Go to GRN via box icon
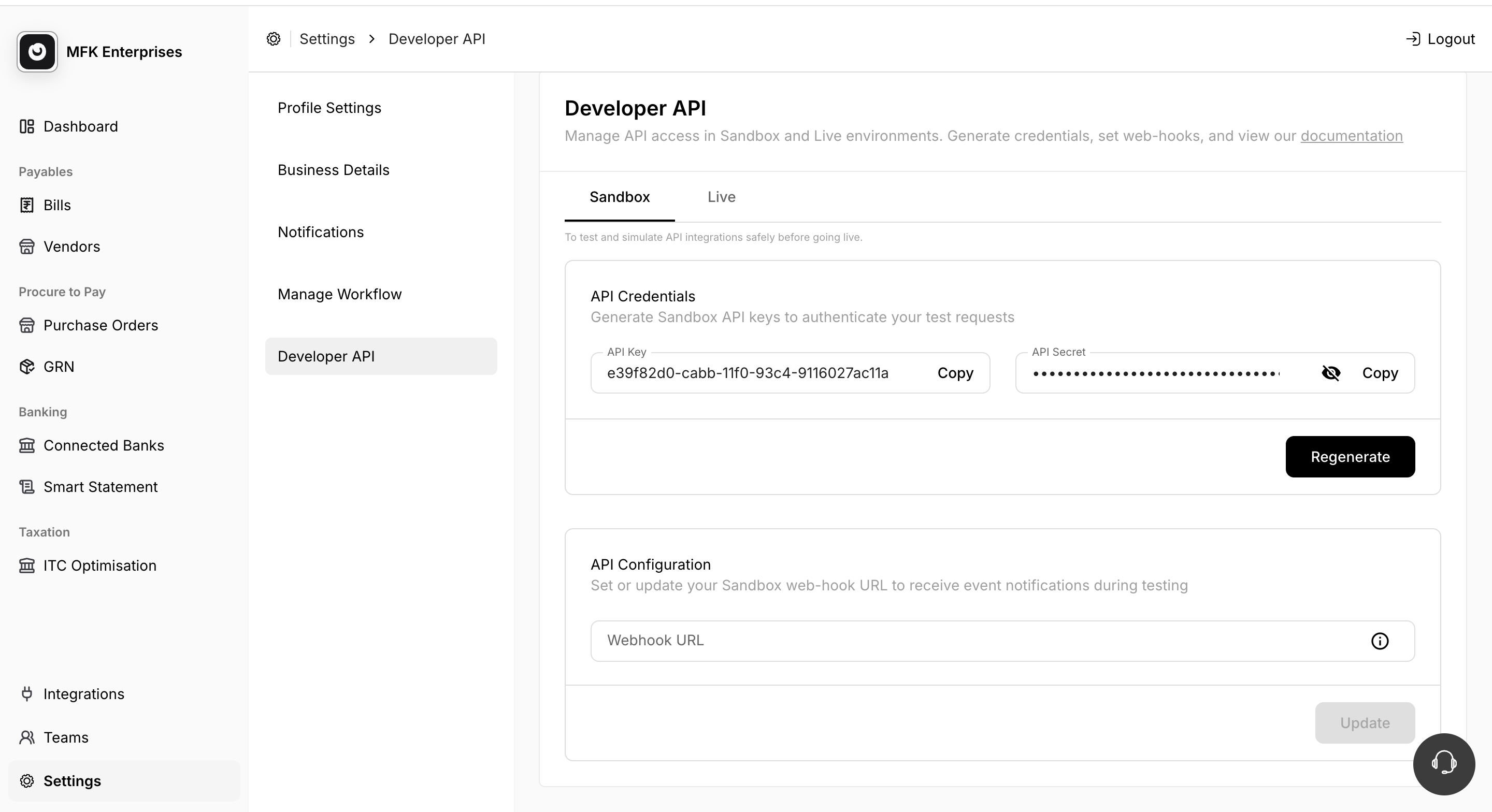 pyautogui.click(x=26, y=367)
